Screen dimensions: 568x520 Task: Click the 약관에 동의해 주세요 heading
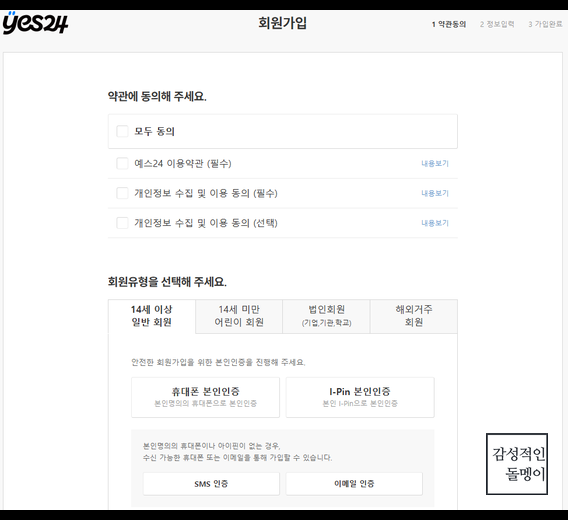(x=157, y=96)
